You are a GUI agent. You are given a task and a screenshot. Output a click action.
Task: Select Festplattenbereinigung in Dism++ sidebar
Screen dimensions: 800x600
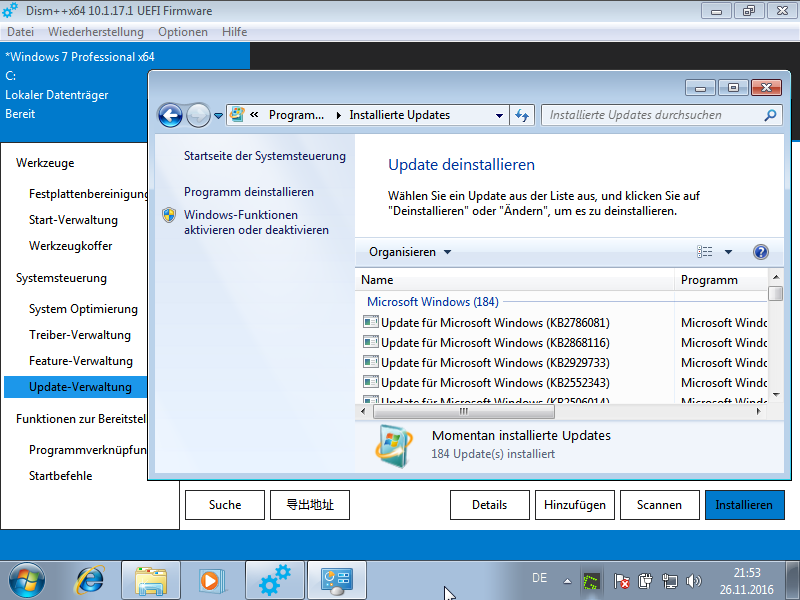point(88,194)
